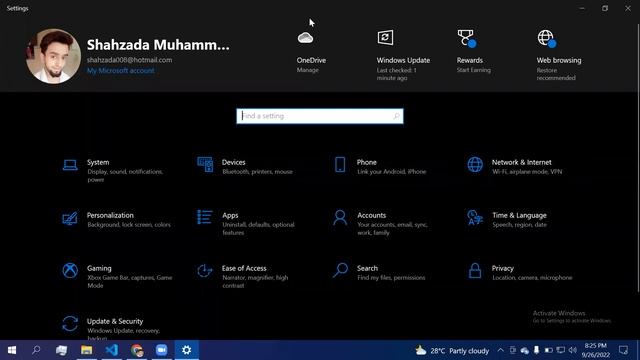Open the Time & Language icon
This screenshot has width=640, height=360.
click(x=475, y=218)
